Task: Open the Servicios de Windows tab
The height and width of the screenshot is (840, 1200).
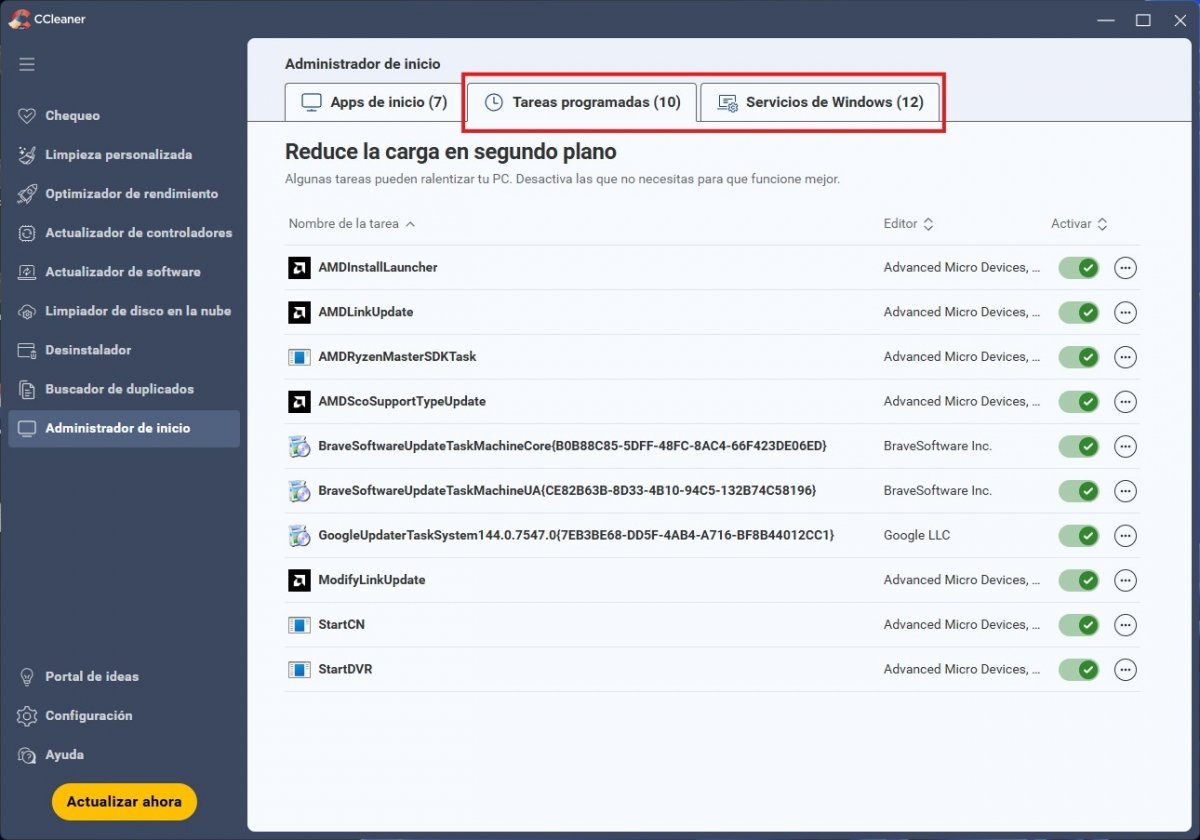Action: [x=820, y=102]
